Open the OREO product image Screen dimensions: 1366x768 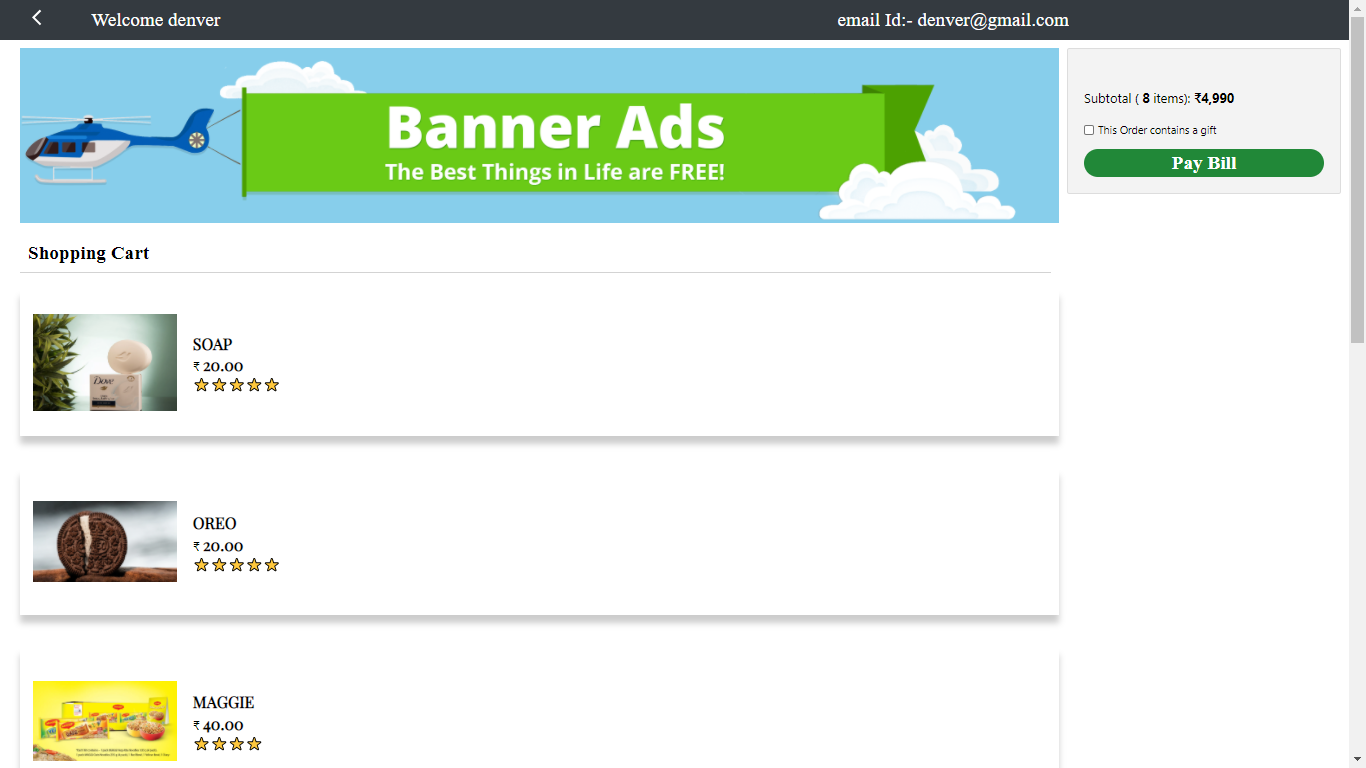pyautogui.click(x=105, y=541)
